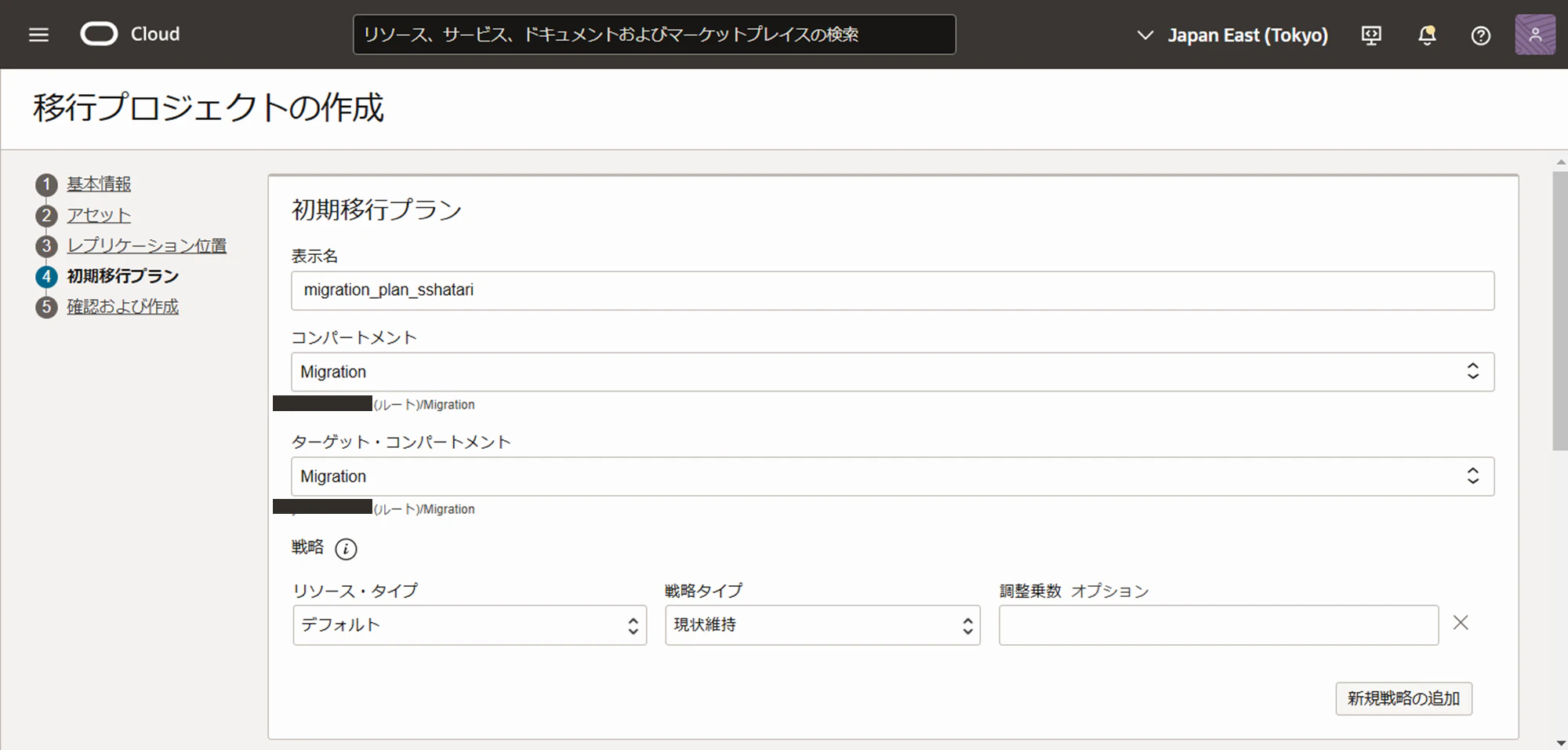The width and height of the screenshot is (1568, 750).
Task: Open the user profile avatar menu
Action: point(1535,35)
